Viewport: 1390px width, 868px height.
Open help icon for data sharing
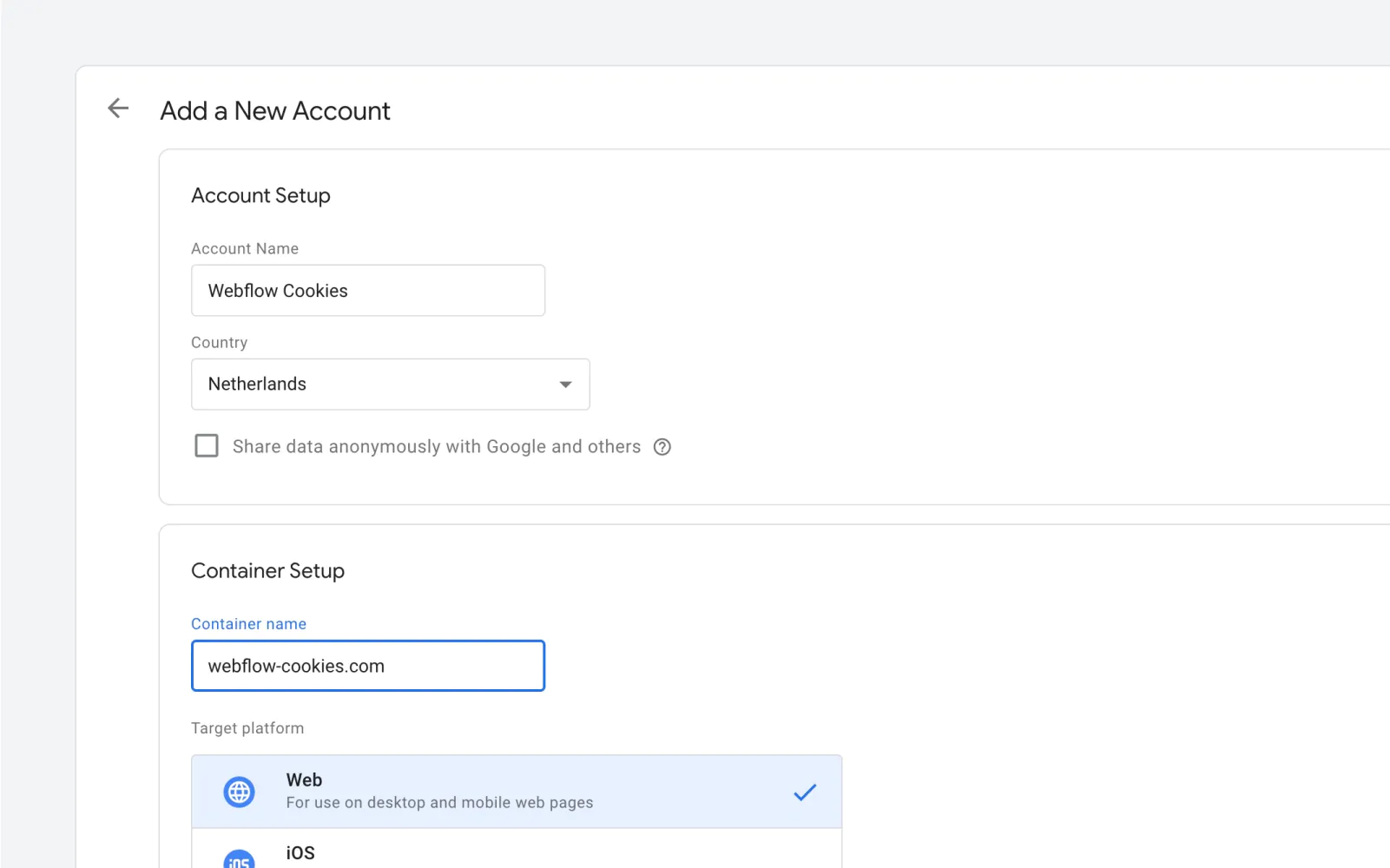coord(662,447)
